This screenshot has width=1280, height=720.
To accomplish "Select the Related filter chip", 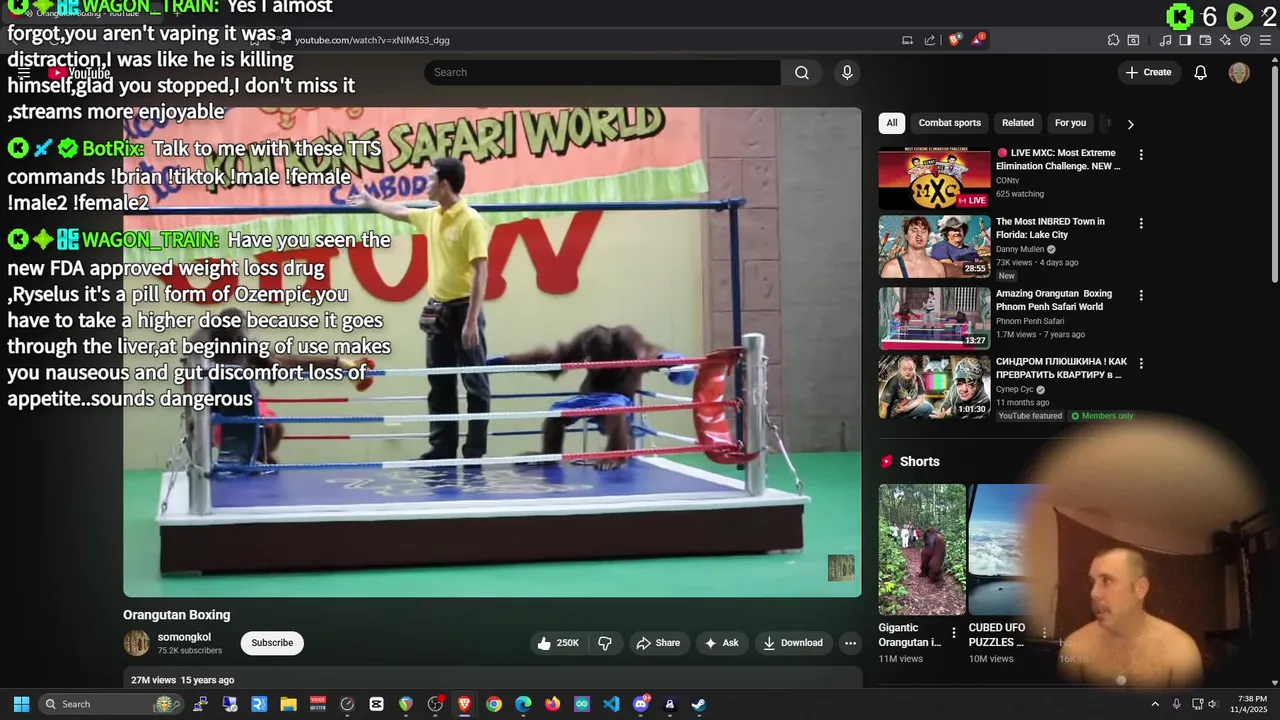I will tap(1018, 123).
